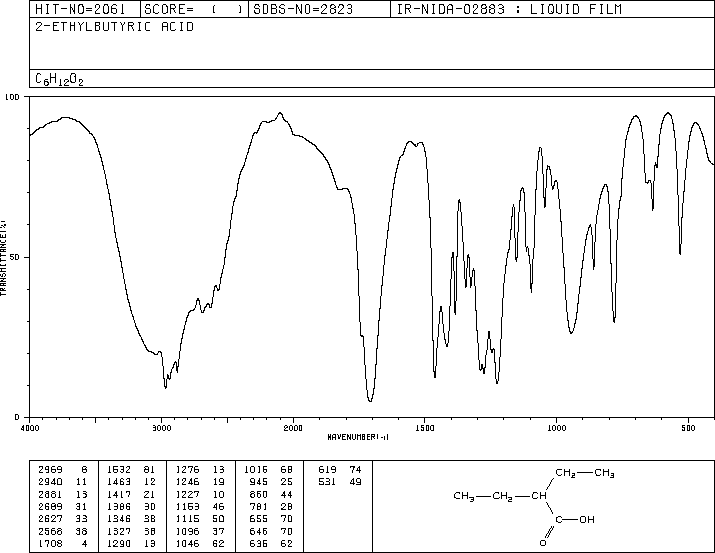715x553 pixels.
Task: Click the 500 wavenumber axis label
Action: pyautogui.click(x=688, y=428)
